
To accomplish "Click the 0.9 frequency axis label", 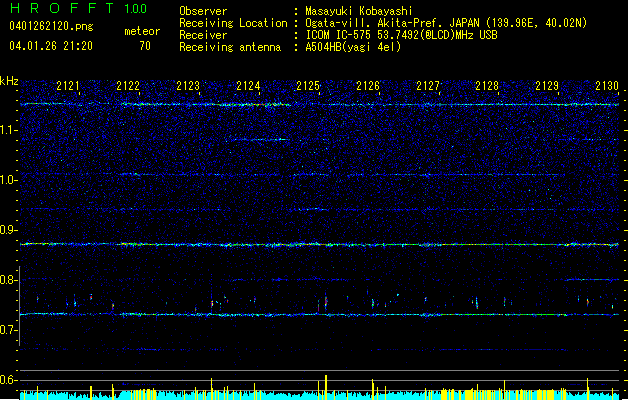I will [9, 230].
